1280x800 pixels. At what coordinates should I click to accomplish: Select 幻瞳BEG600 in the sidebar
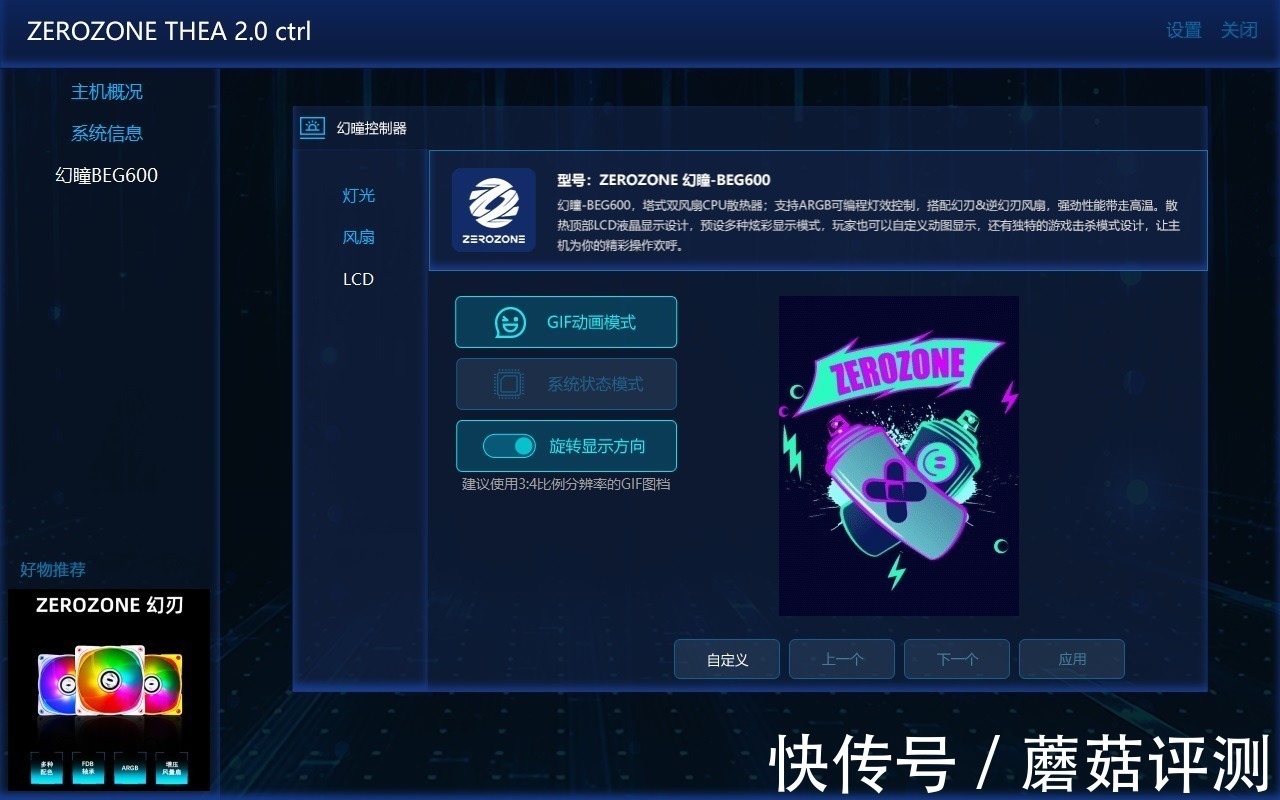point(107,175)
